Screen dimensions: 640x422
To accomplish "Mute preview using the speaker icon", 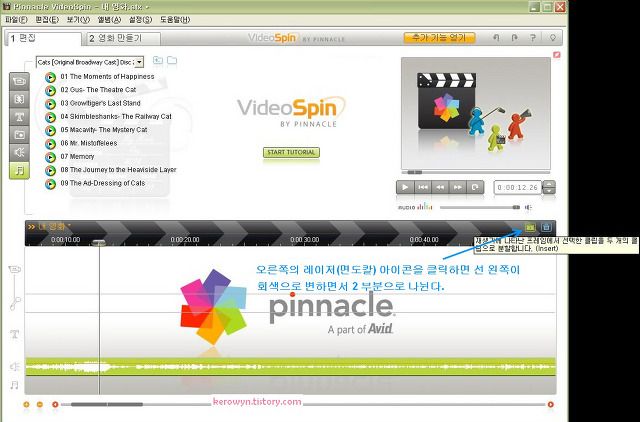I will coord(529,208).
